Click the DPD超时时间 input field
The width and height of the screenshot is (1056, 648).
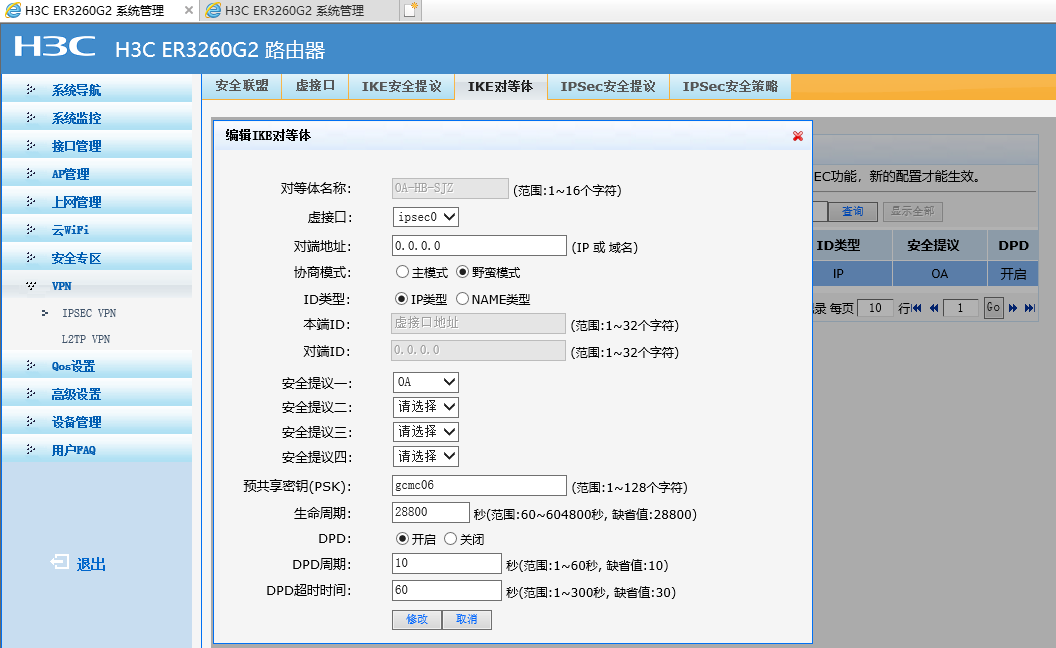pos(447,590)
